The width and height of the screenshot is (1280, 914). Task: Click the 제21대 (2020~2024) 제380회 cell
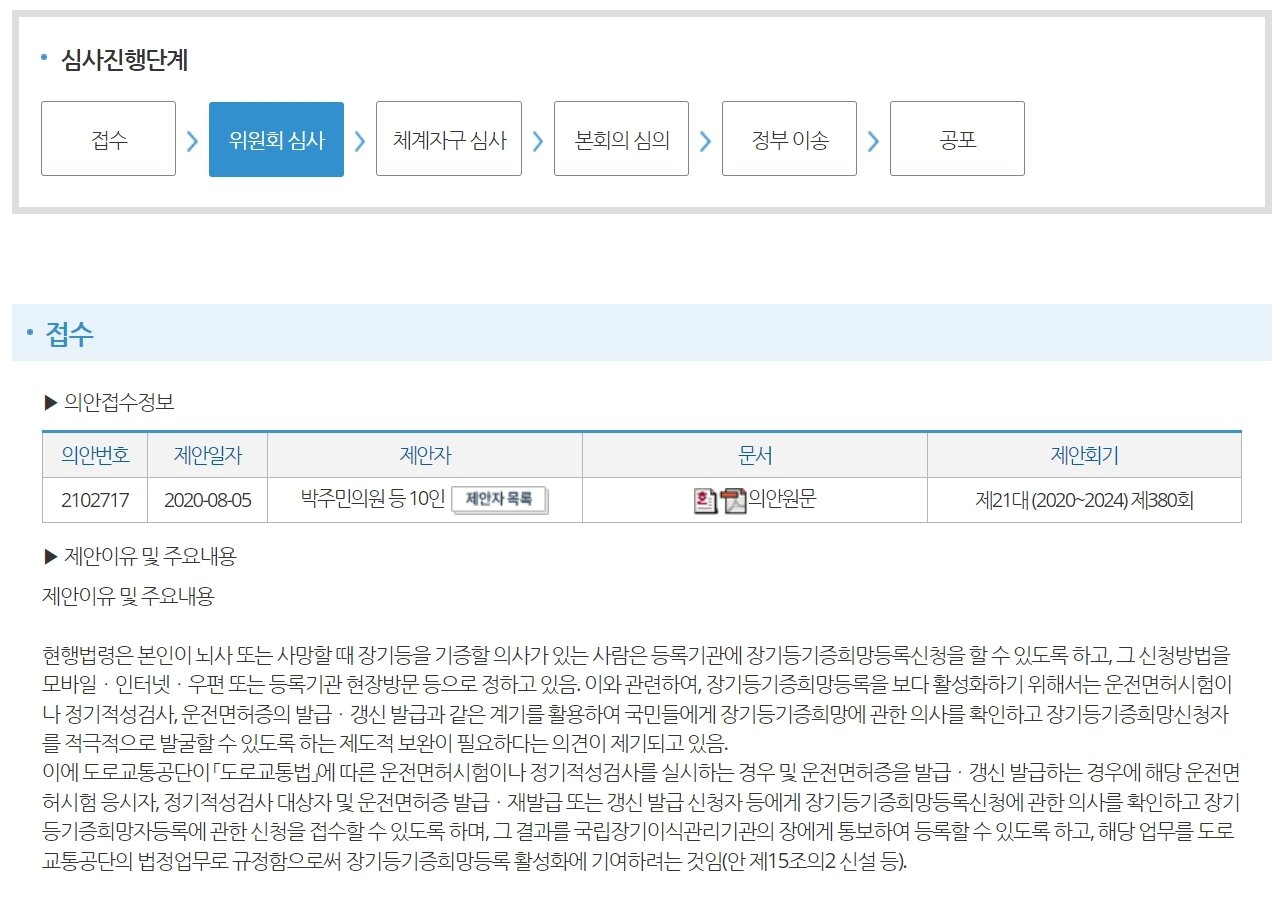coord(1084,500)
